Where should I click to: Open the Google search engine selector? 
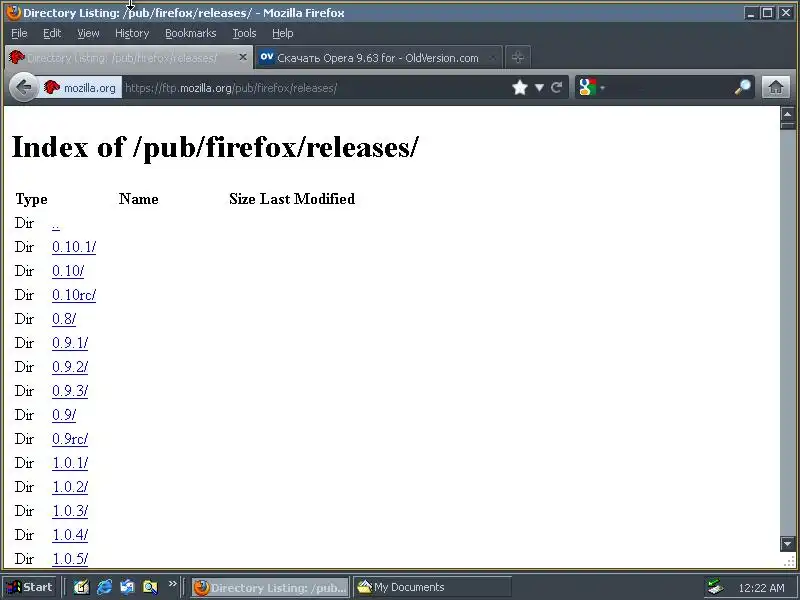pos(592,87)
